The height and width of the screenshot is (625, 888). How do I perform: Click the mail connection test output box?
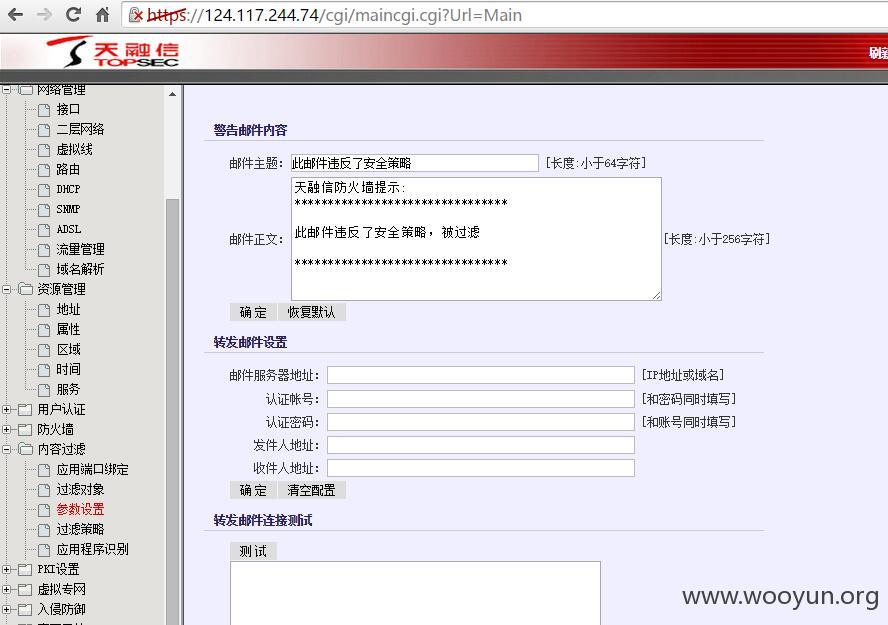(415, 593)
